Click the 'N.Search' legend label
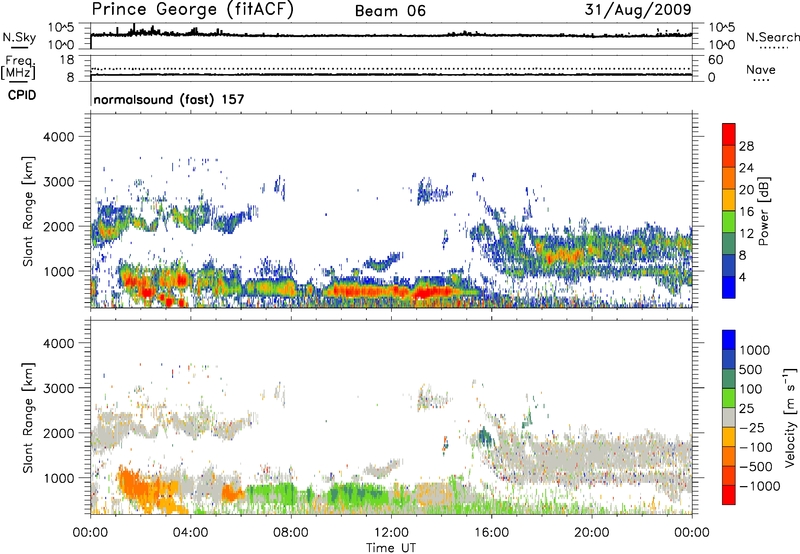This screenshot has height=554, width=800. pos(772,37)
